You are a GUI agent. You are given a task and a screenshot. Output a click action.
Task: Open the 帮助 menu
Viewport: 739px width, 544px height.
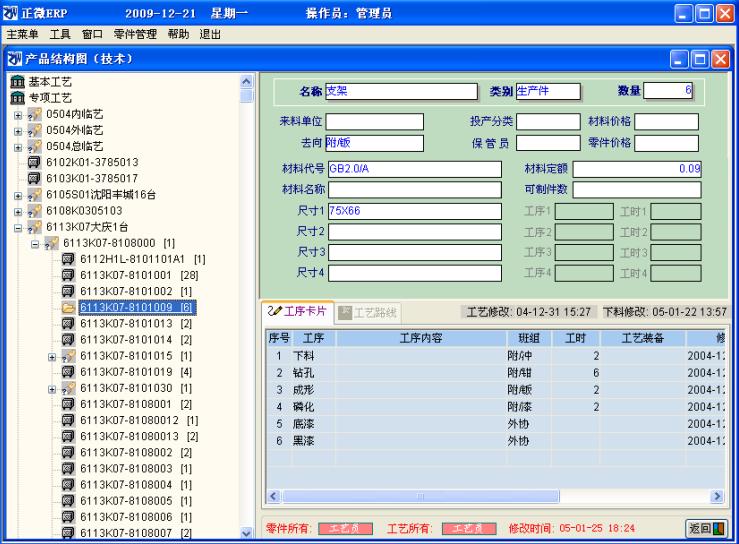click(x=178, y=34)
